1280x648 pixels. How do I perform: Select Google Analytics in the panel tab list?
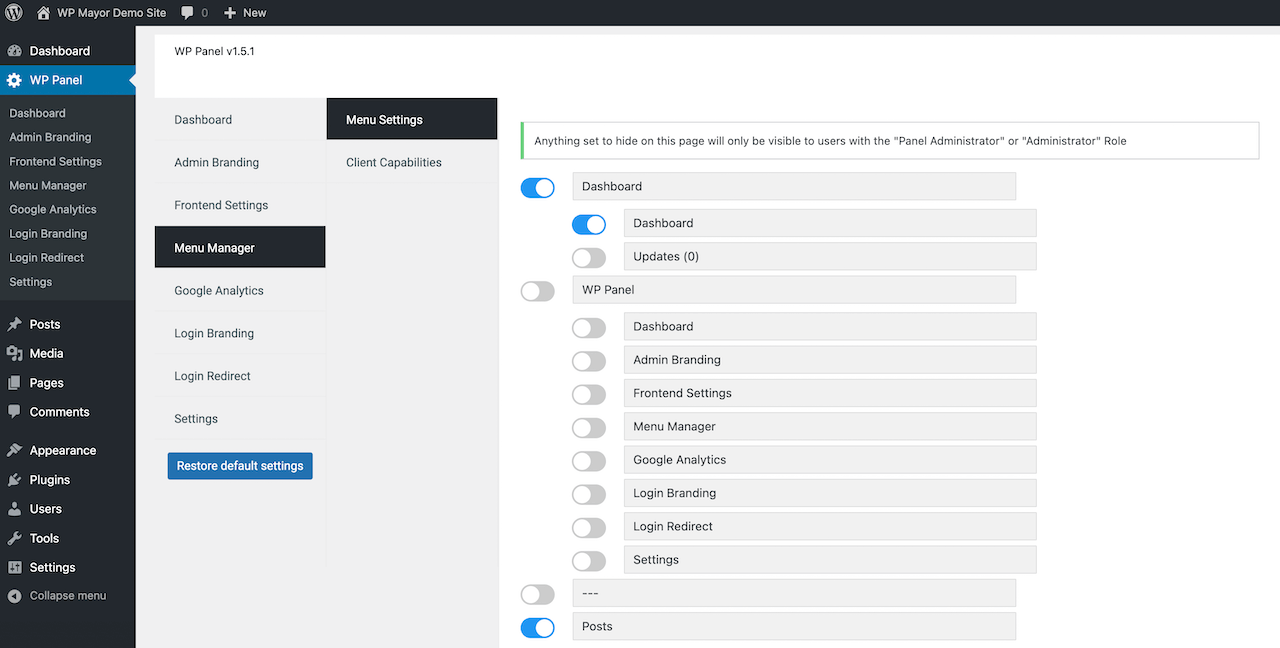pos(240,290)
